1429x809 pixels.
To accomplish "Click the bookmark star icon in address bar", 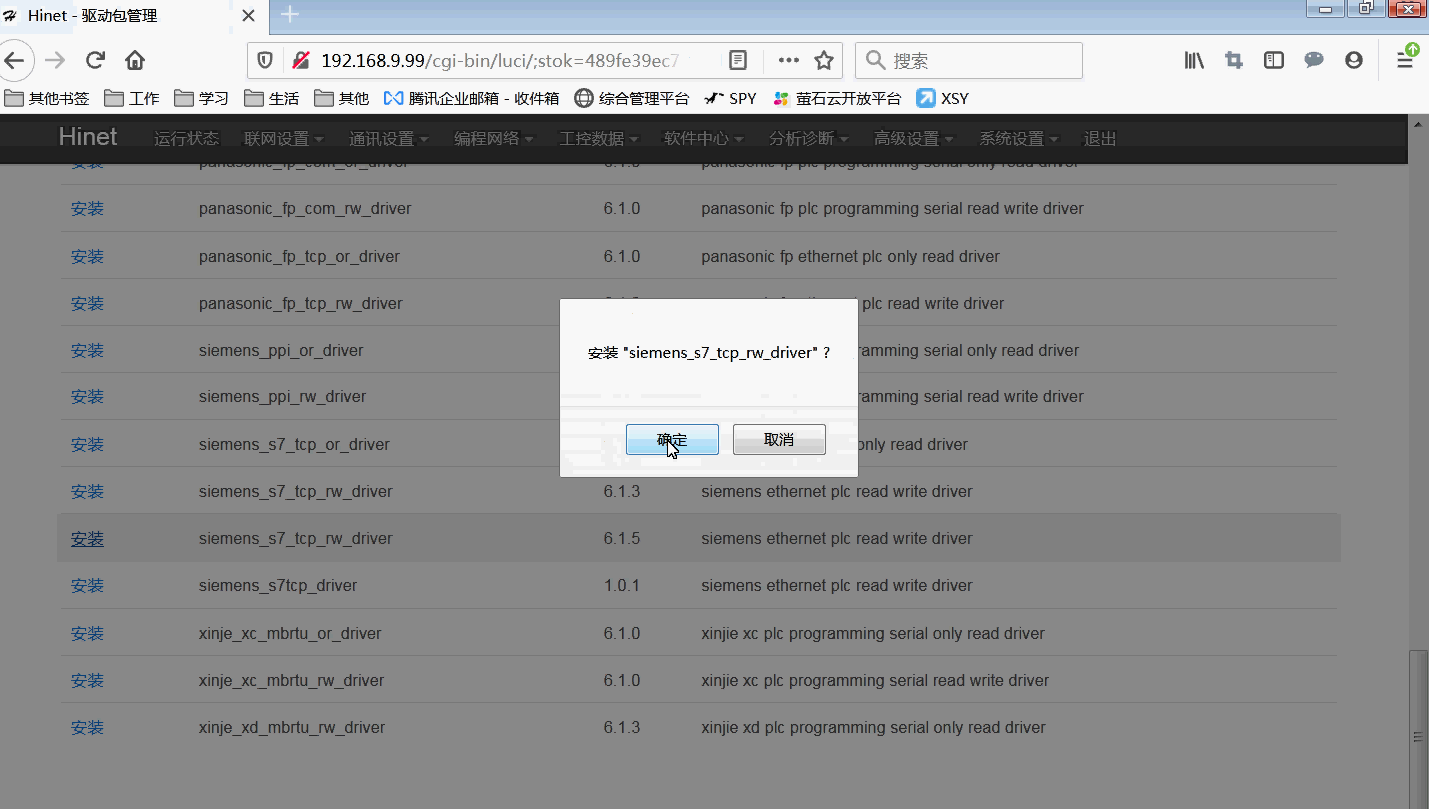I will 824,61.
